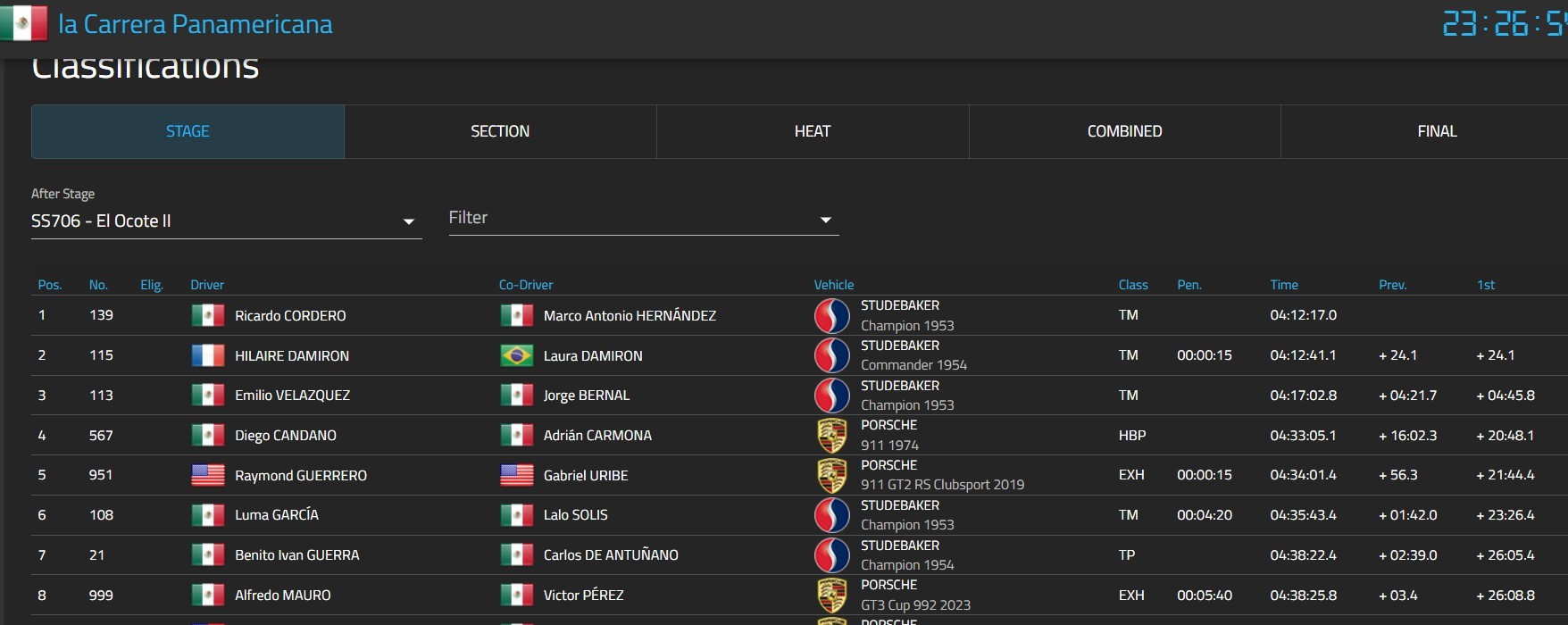Click Porsche crest beside Diego Candano's 911
This screenshot has height=625, width=1568.
pos(831,436)
